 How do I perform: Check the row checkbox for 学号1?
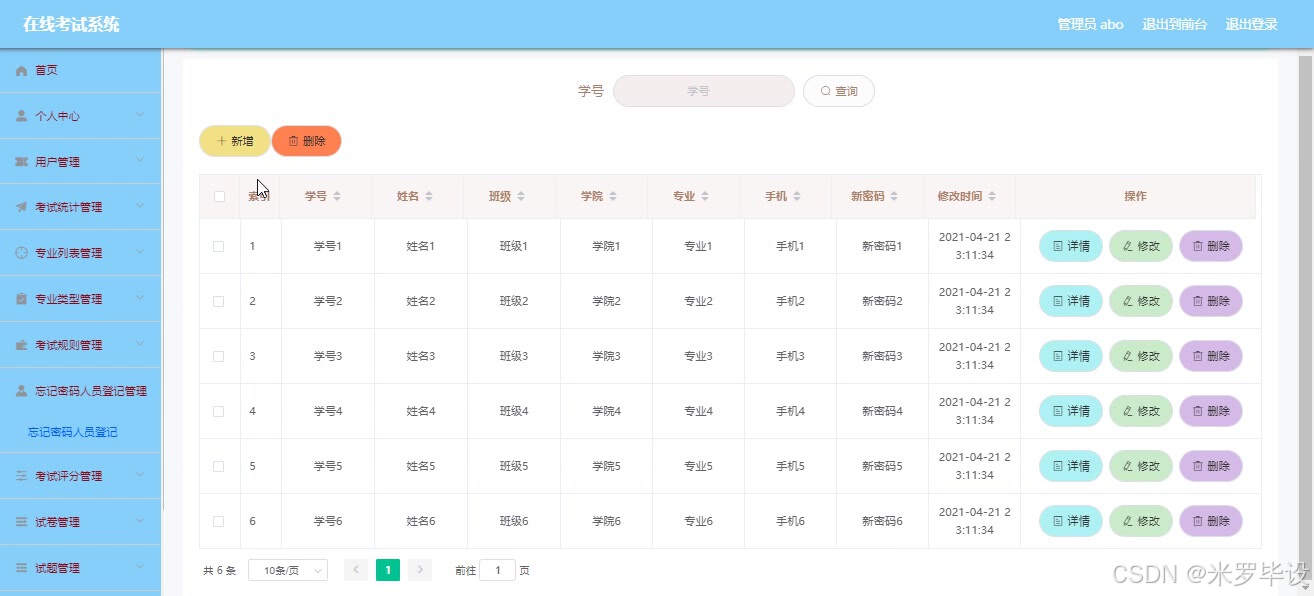pos(219,246)
